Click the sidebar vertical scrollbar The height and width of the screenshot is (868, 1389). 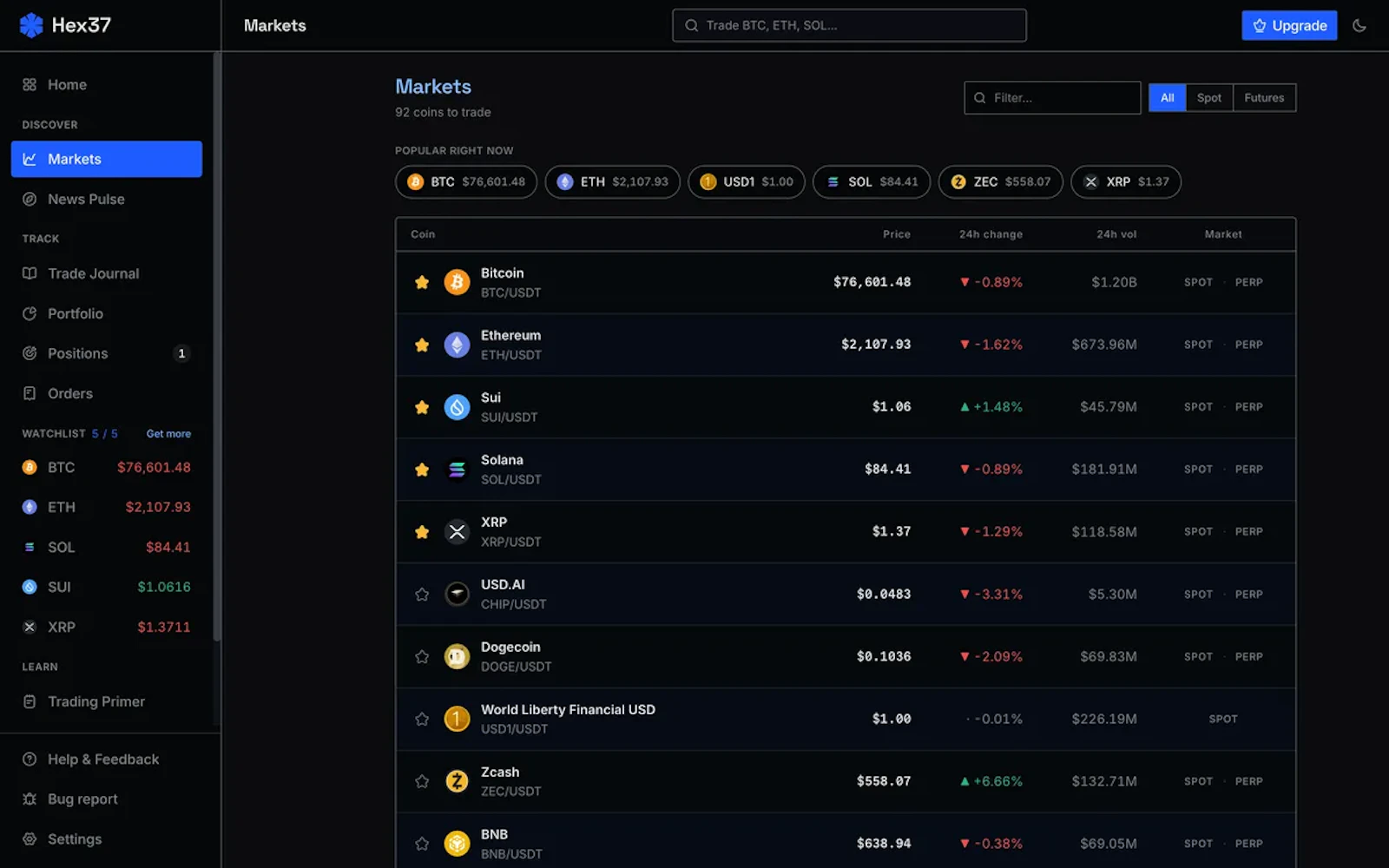(217, 347)
